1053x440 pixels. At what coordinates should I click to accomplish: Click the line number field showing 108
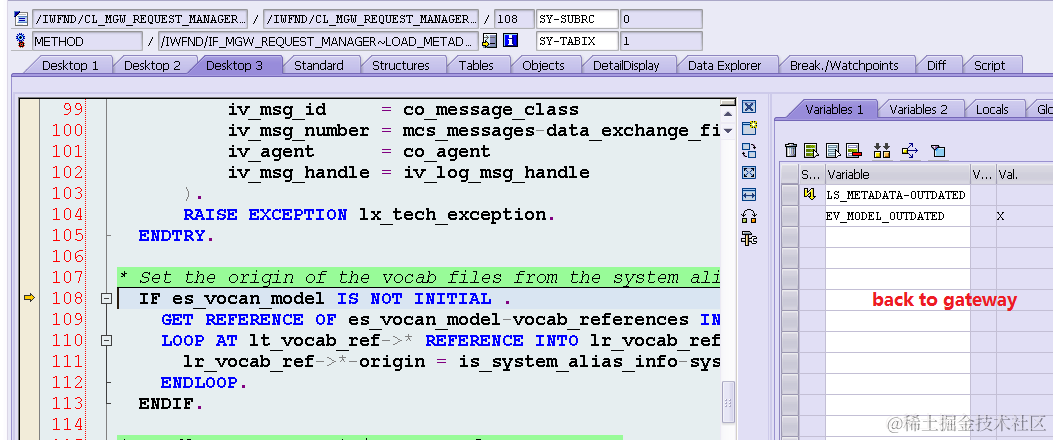[x=514, y=19]
